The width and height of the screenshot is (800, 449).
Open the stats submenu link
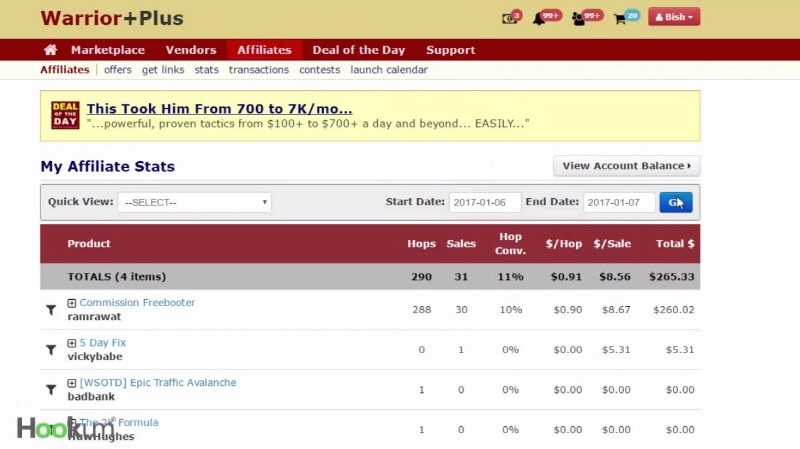click(x=206, y=70)
